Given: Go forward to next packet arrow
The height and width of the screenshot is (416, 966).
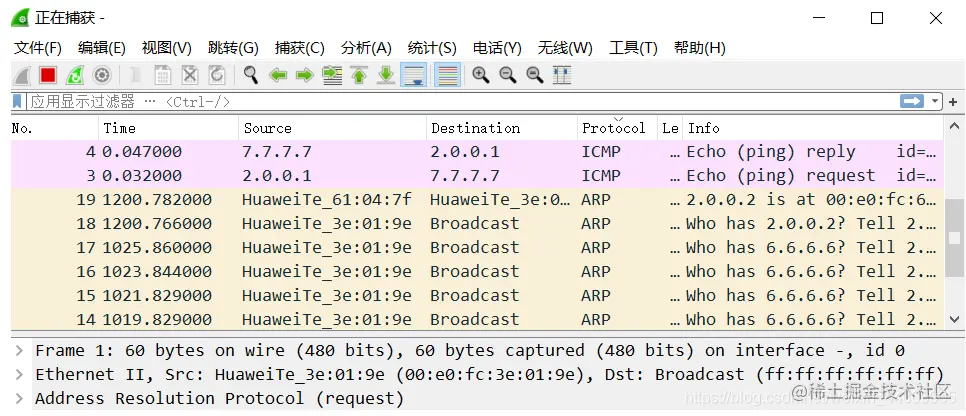Looking at the screenshot, I should (305, 75).
